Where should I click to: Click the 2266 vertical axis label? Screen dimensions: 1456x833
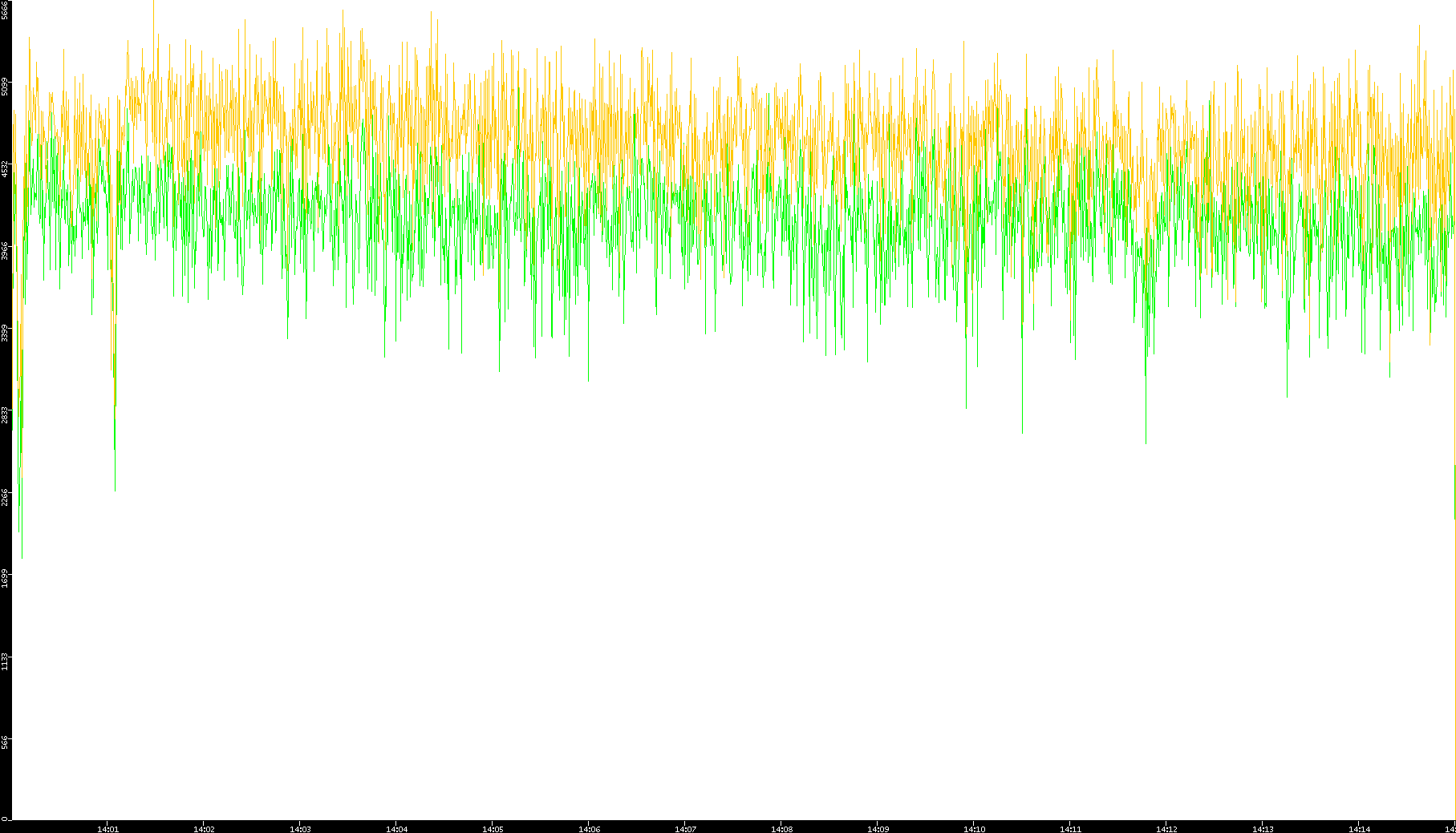6,497
